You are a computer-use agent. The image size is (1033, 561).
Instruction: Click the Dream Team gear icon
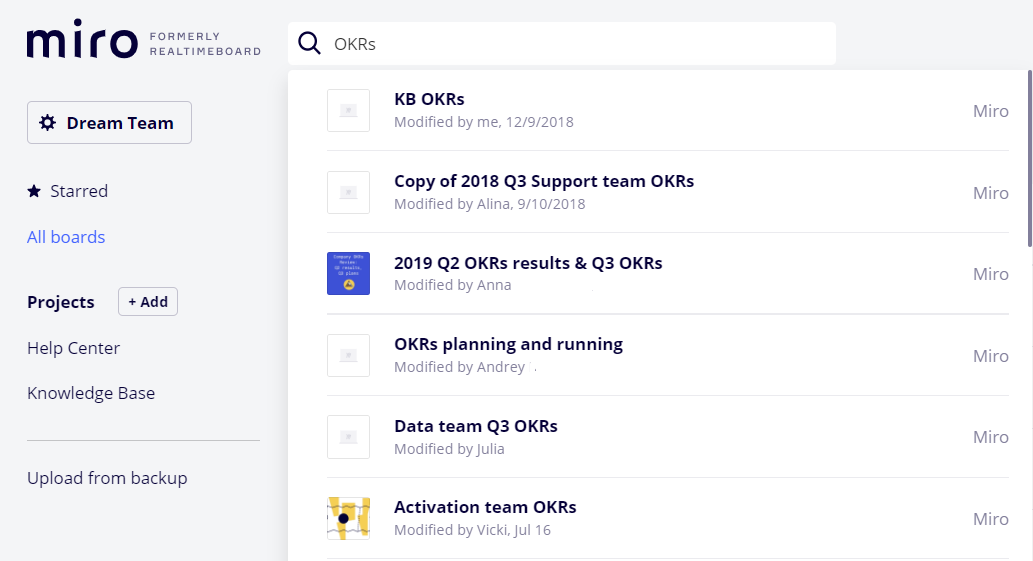point(47,123)
